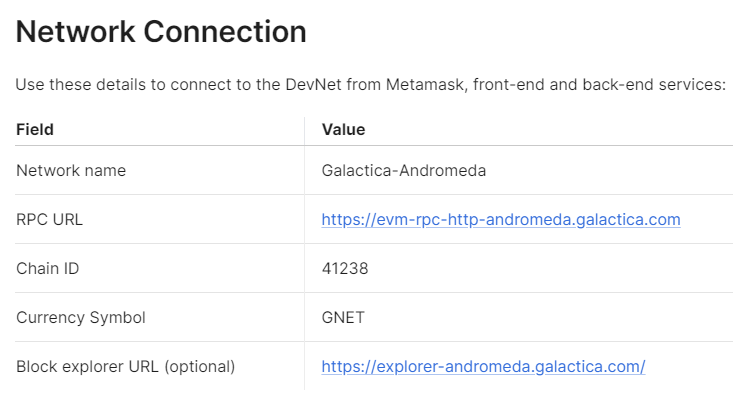Image resolution: width=733 pixels, height=419 pixels.
Task: Click the word 'Network' in the page heading
Action: click(x=76, y=32)
